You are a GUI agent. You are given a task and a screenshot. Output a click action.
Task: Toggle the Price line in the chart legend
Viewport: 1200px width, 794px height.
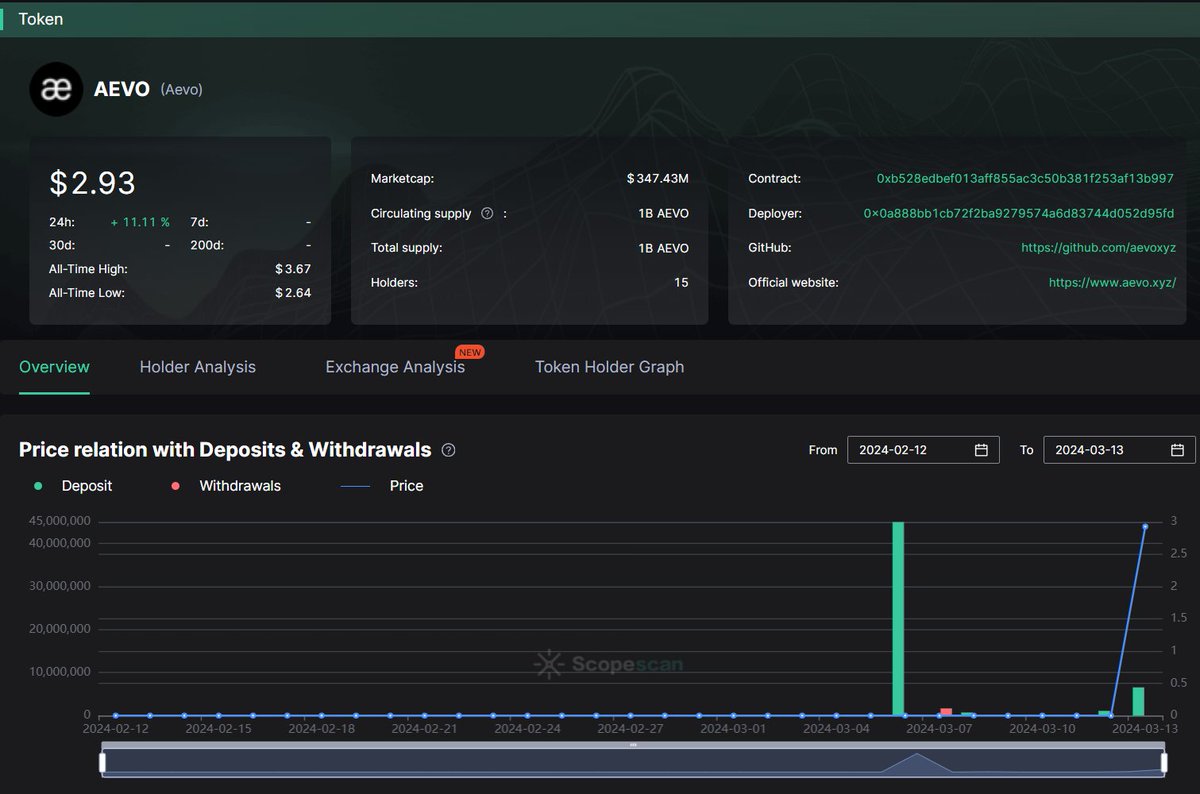point(390,486)
